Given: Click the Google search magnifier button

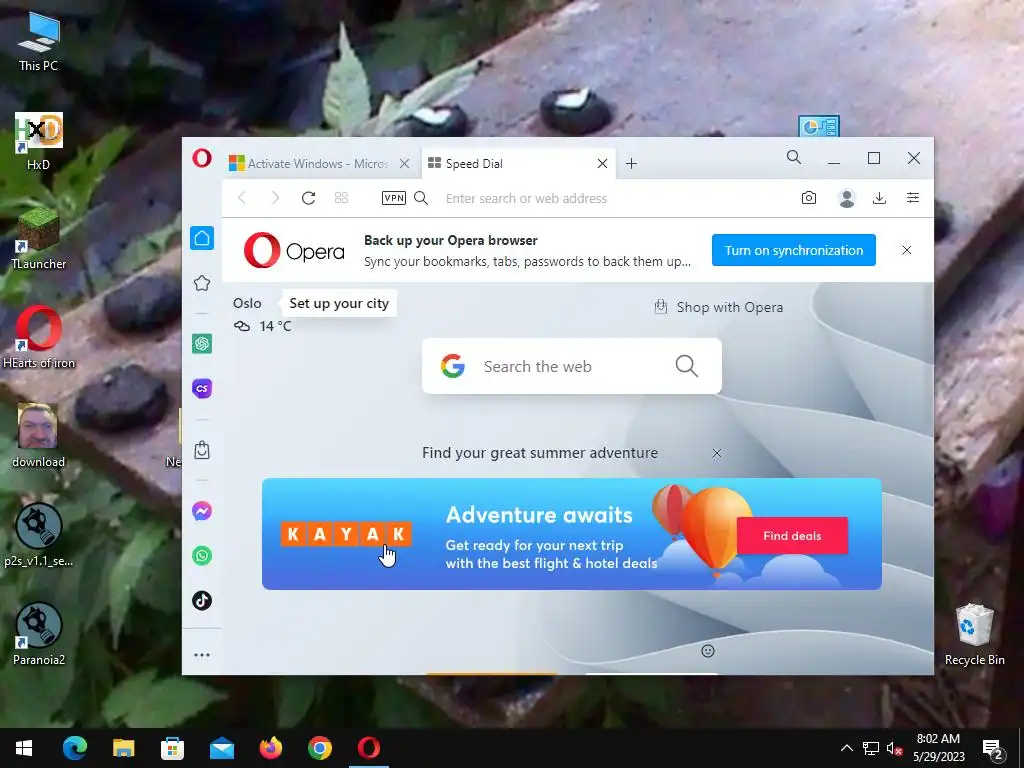Looking at the screenshot, I should pos(686,366).
